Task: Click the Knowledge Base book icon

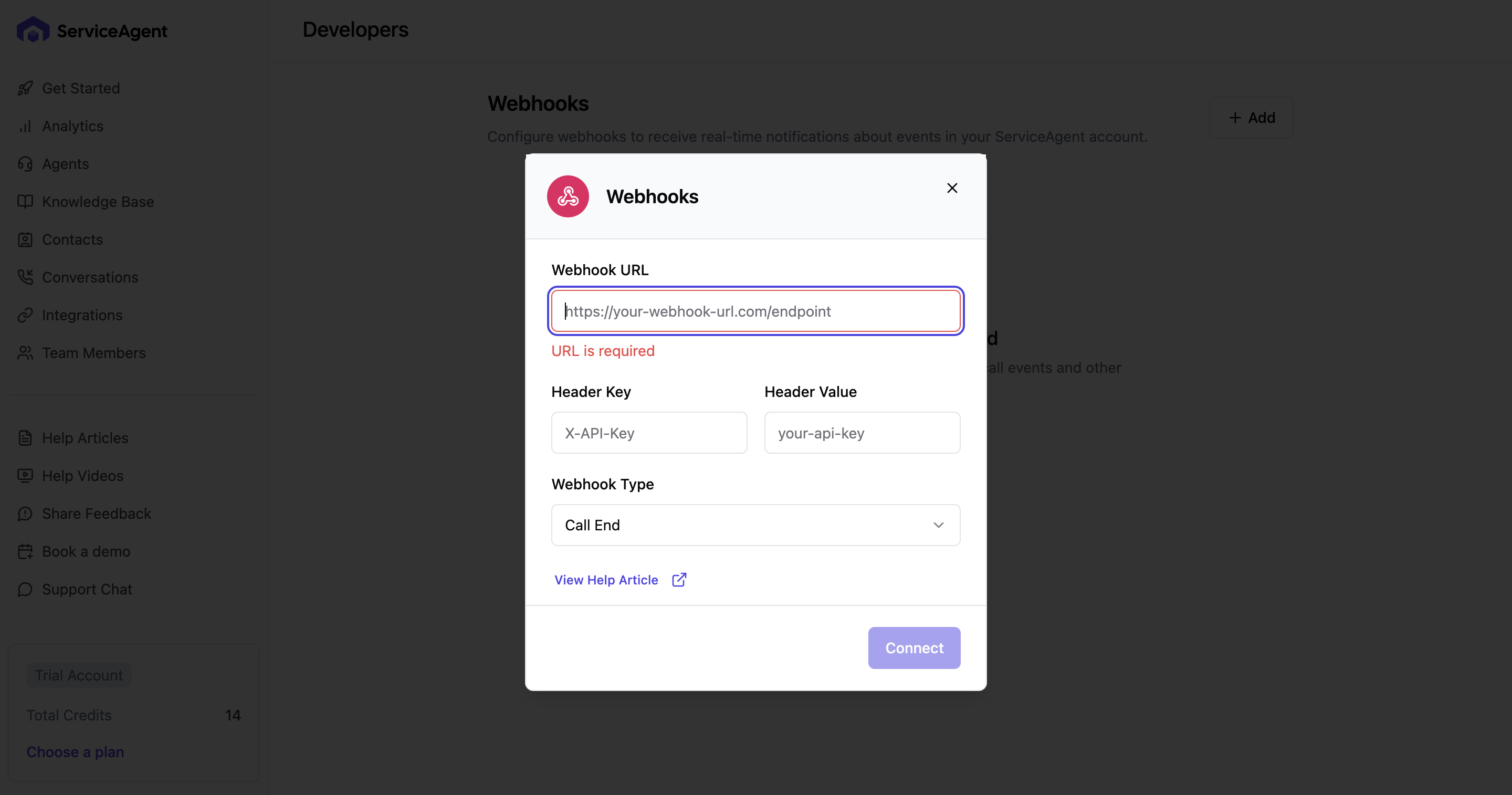Action: pos(25,202)
